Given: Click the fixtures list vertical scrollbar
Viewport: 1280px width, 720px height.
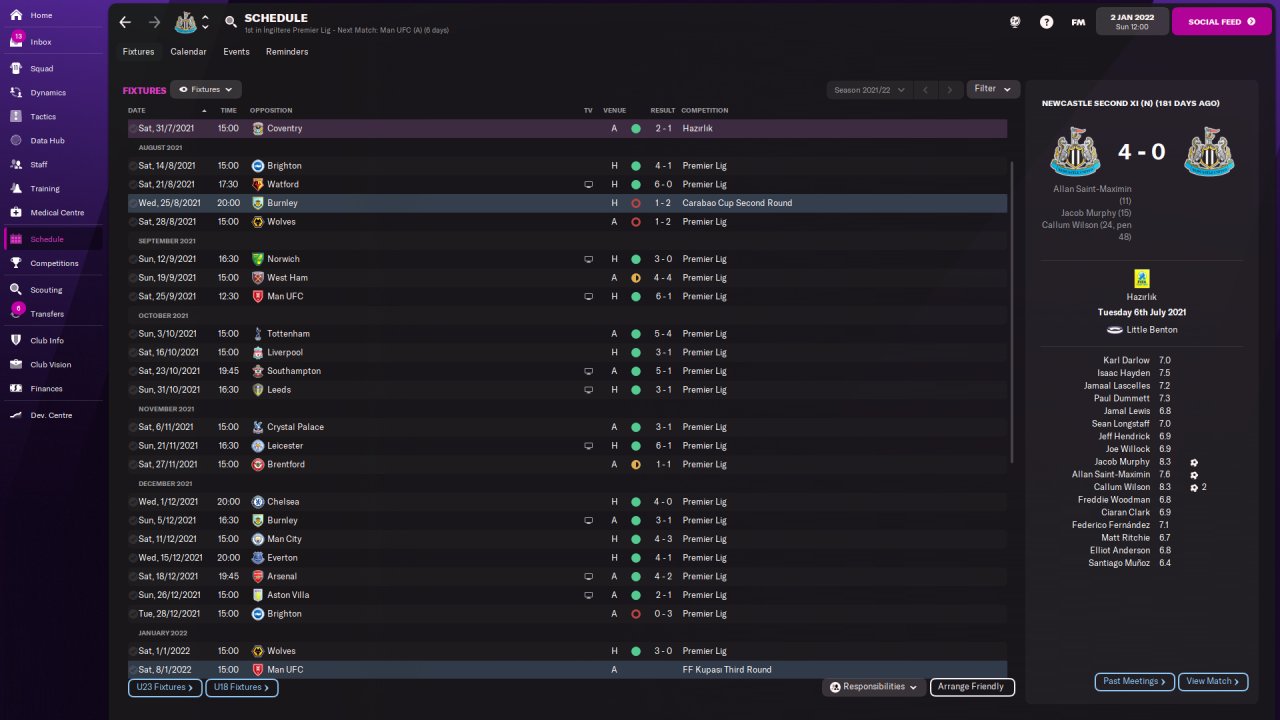Looking at the screenshot, I should (x=1013, y=312).
